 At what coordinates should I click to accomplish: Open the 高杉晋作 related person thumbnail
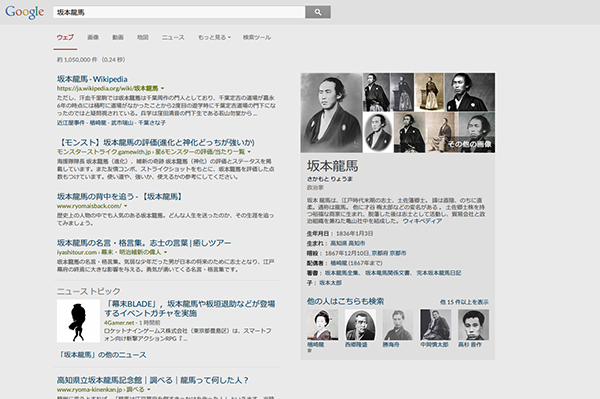[473, 325]
